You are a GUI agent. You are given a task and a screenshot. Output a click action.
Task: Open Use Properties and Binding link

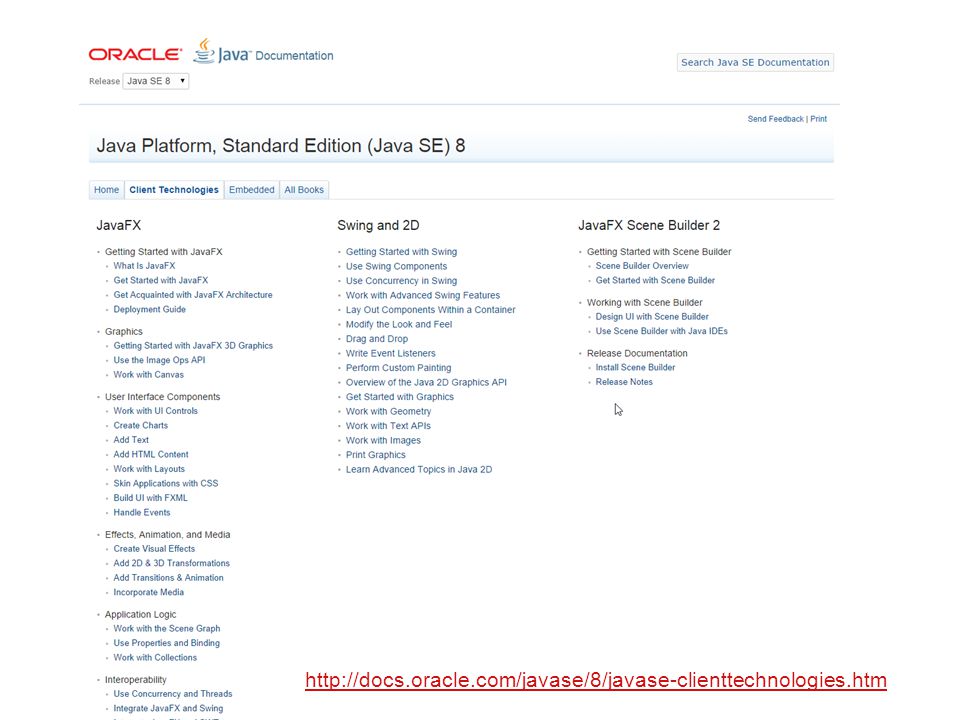(167, 643)
